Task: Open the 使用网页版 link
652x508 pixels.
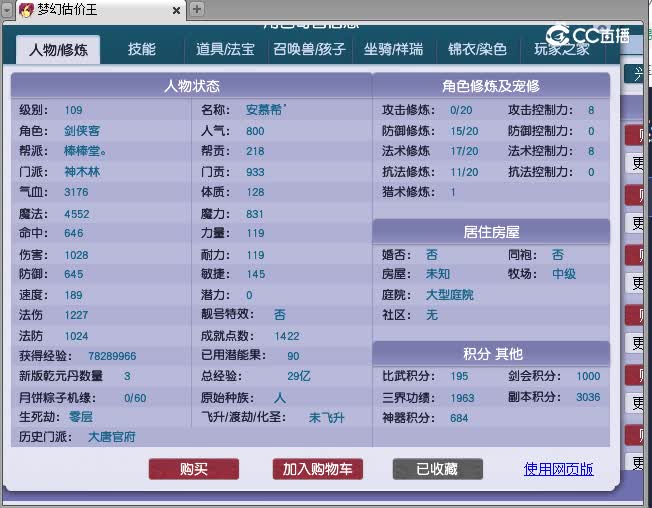Action: point(558,469)
